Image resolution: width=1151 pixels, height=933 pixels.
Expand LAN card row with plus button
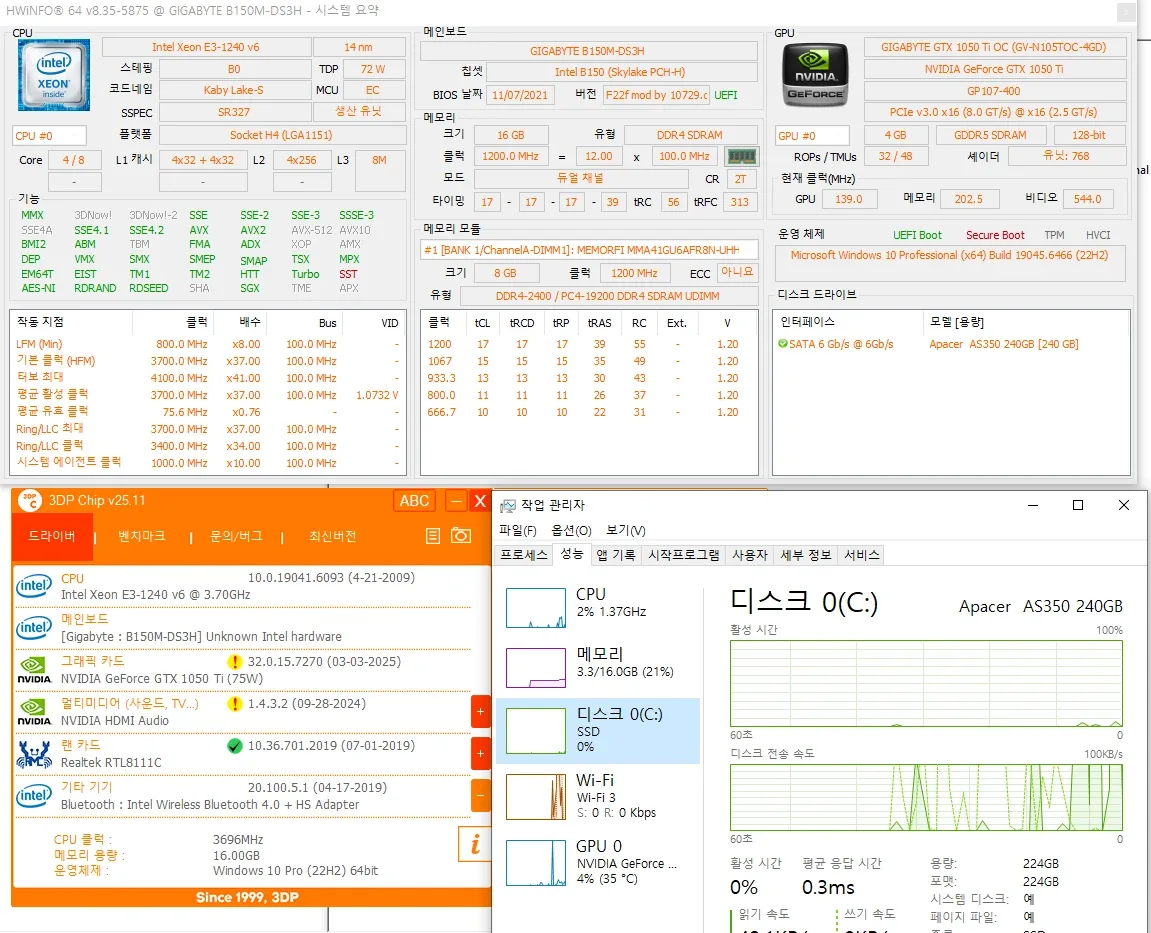pyautogui.click(x=480, y=753)
